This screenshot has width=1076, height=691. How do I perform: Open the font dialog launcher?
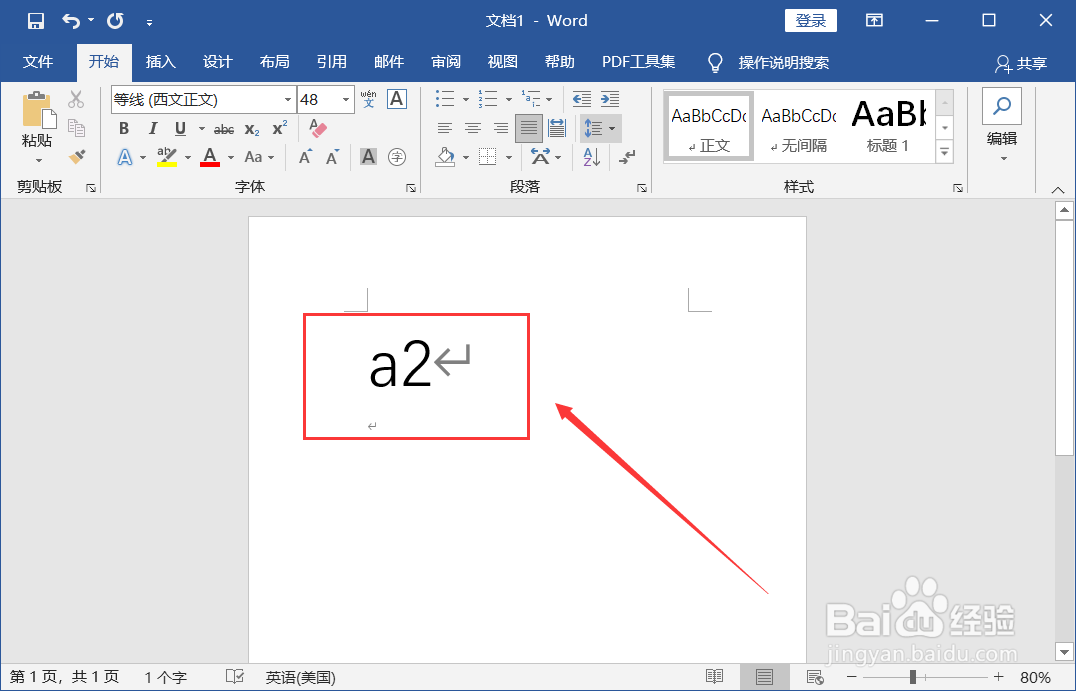pyautogui.click(x=410, y=188)
